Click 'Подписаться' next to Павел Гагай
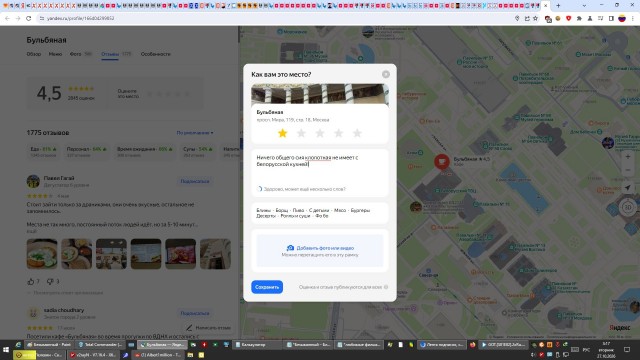Image resolution: width=640 pixels, height=360 pixels. click(195, 181)
